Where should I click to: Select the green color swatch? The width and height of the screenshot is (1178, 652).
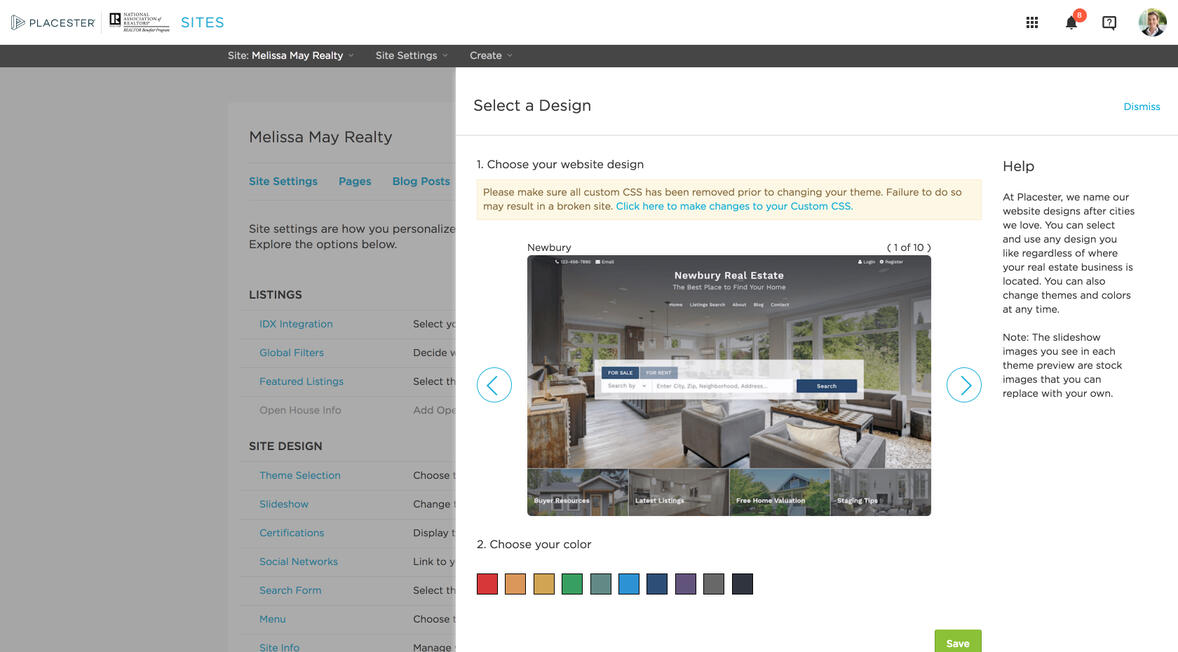tap(572, 583)
